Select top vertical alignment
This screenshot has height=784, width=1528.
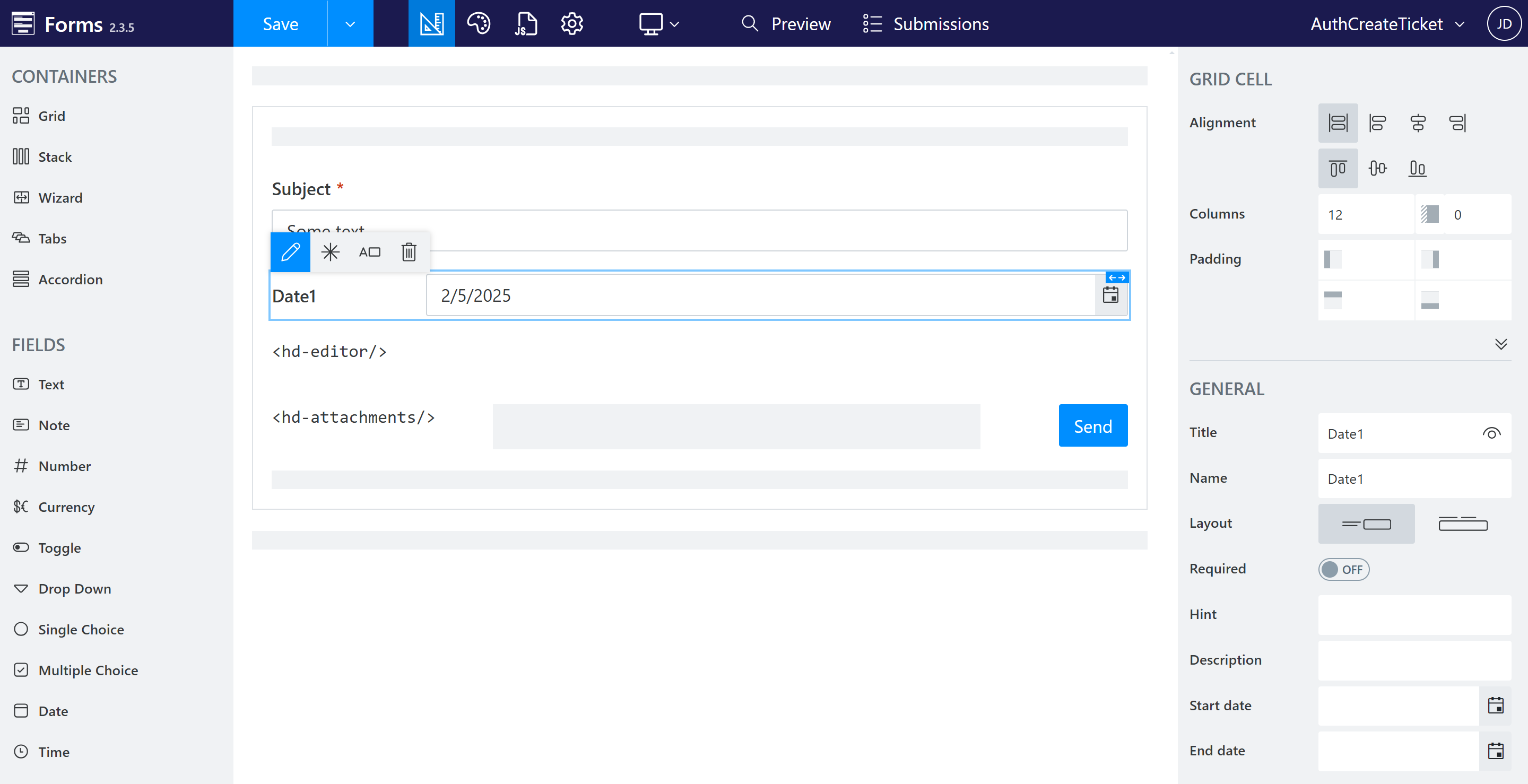pos(1338,169)
